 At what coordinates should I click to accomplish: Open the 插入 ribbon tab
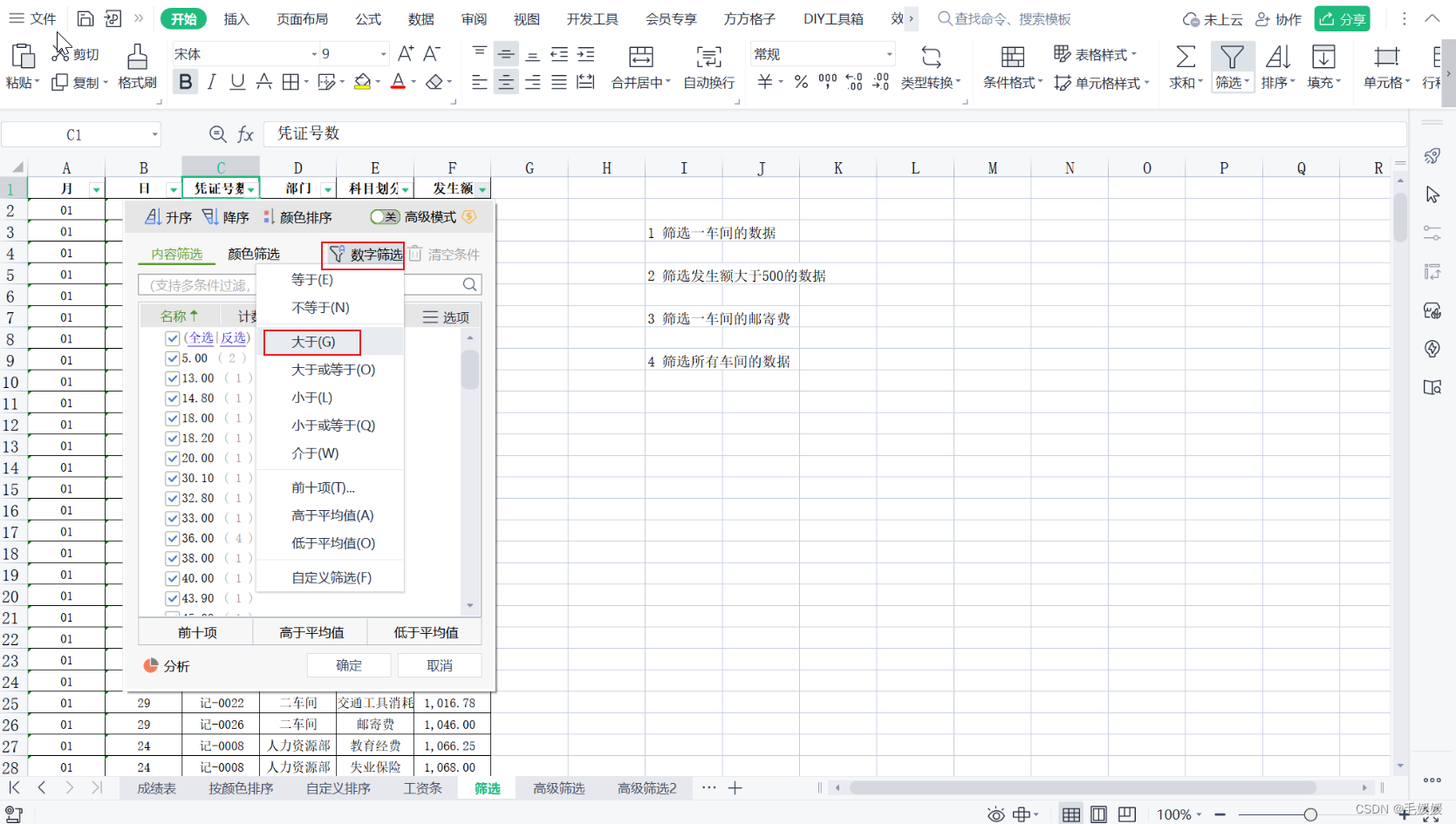coord(236,19)
